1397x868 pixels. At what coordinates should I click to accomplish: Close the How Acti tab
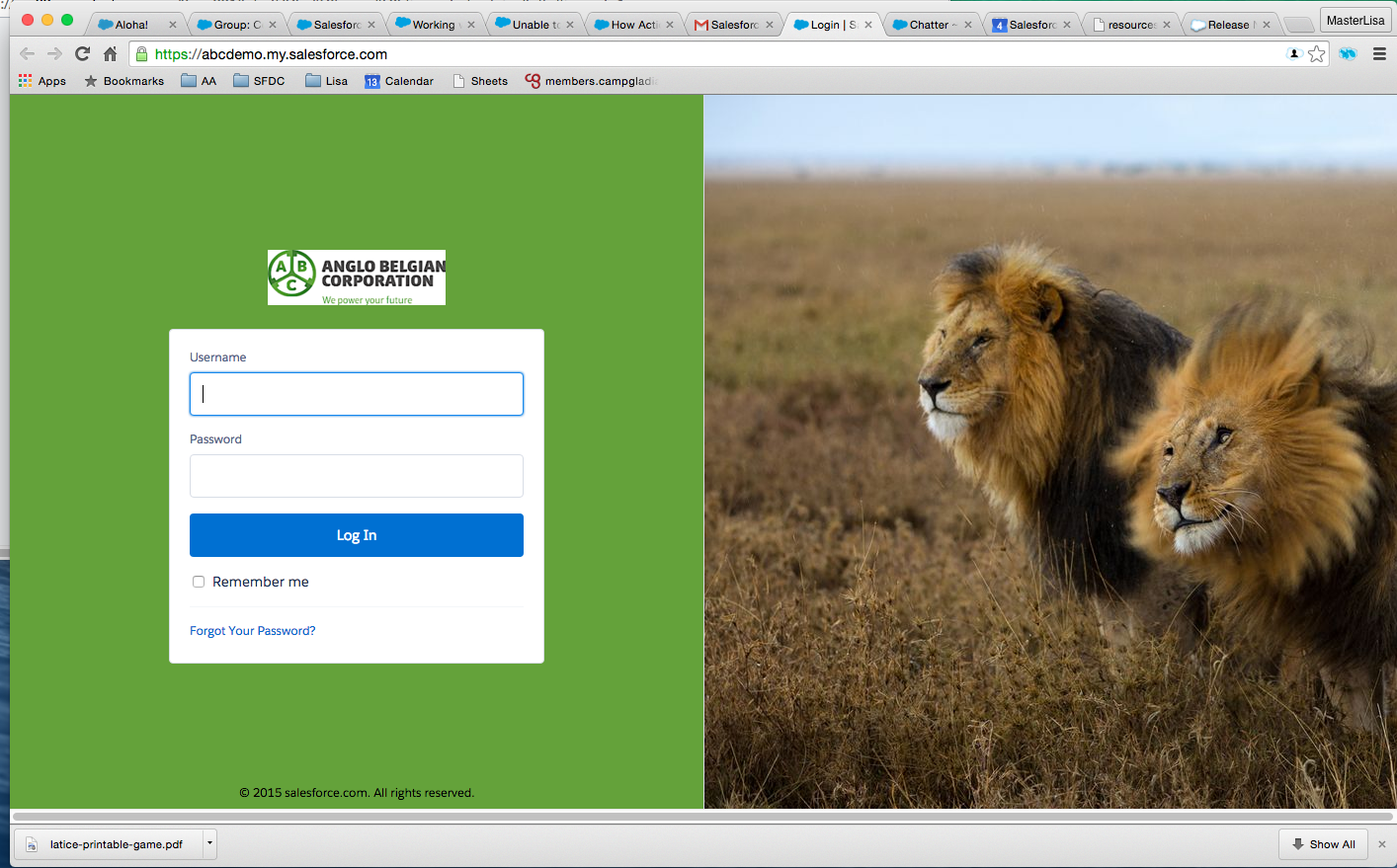(670, 25)
